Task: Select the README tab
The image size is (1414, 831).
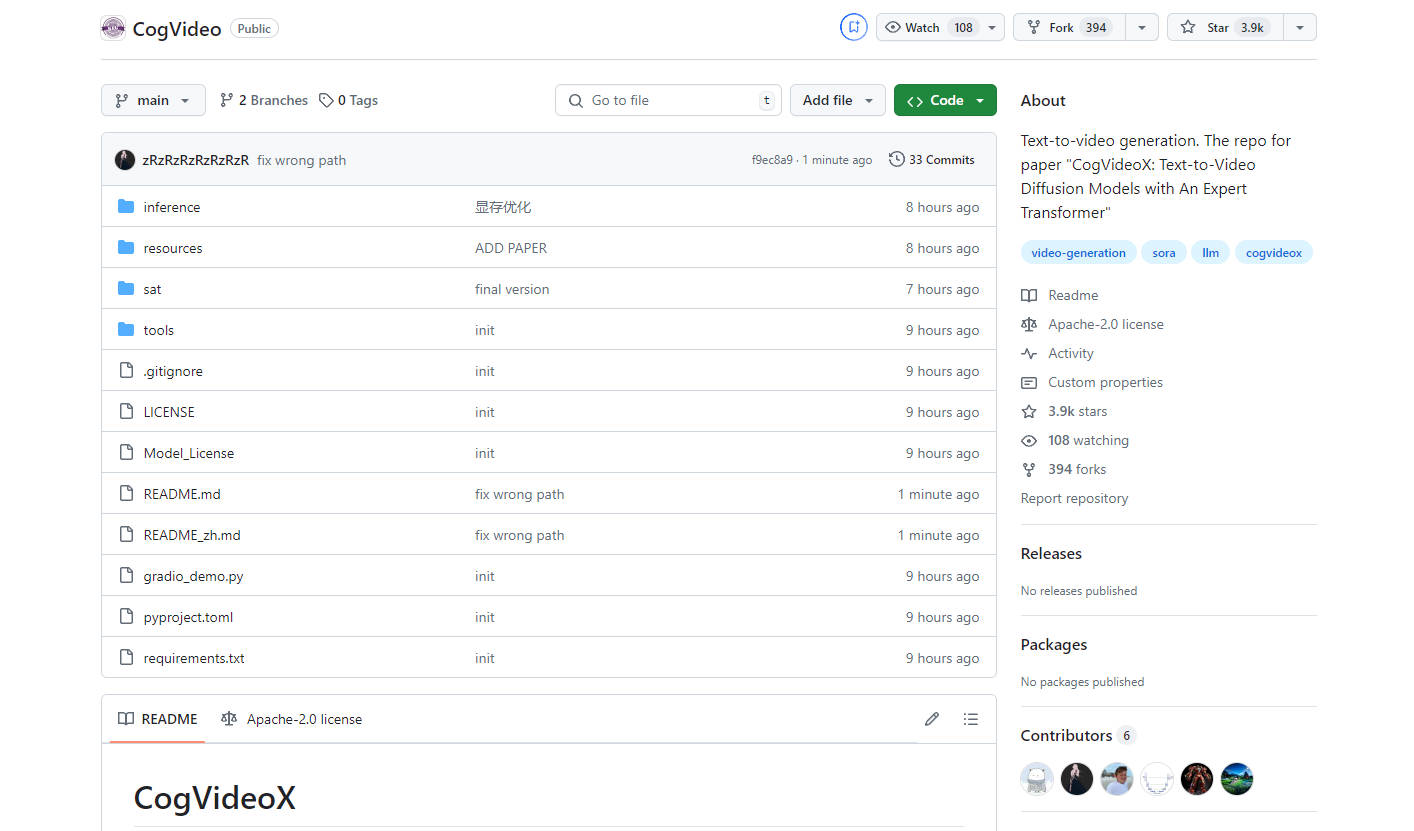Action: pos(158,719)
